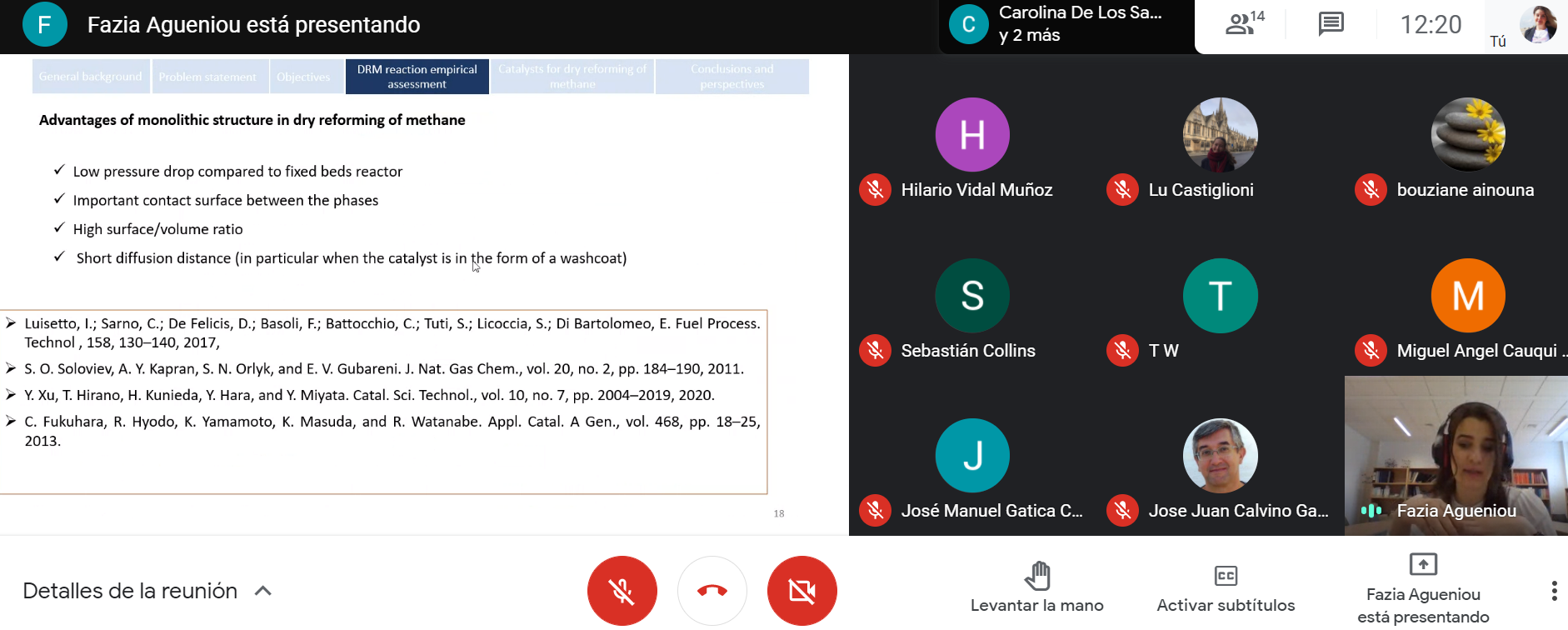Select Sebastián Collins green S avatar

point(972,296)
